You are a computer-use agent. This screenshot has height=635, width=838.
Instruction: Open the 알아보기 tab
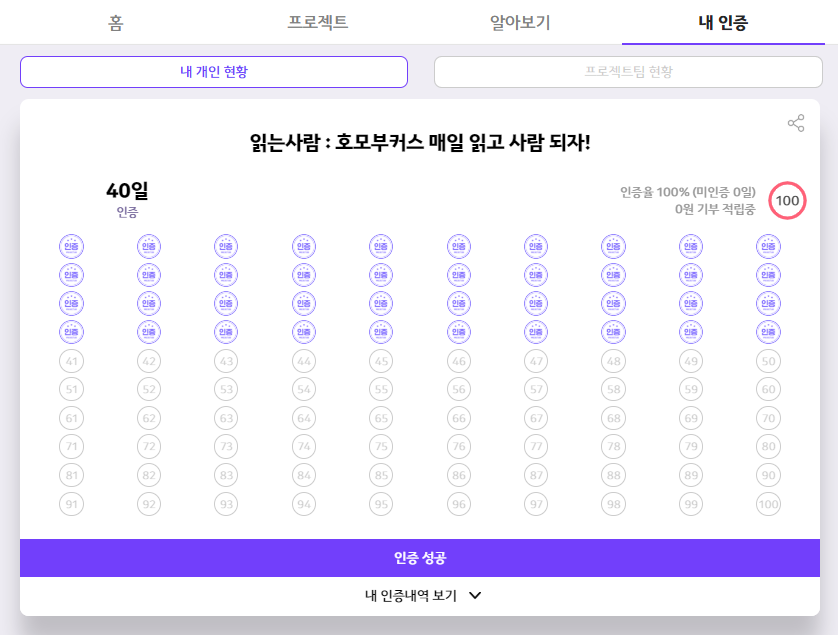click(x=520, y=22)
